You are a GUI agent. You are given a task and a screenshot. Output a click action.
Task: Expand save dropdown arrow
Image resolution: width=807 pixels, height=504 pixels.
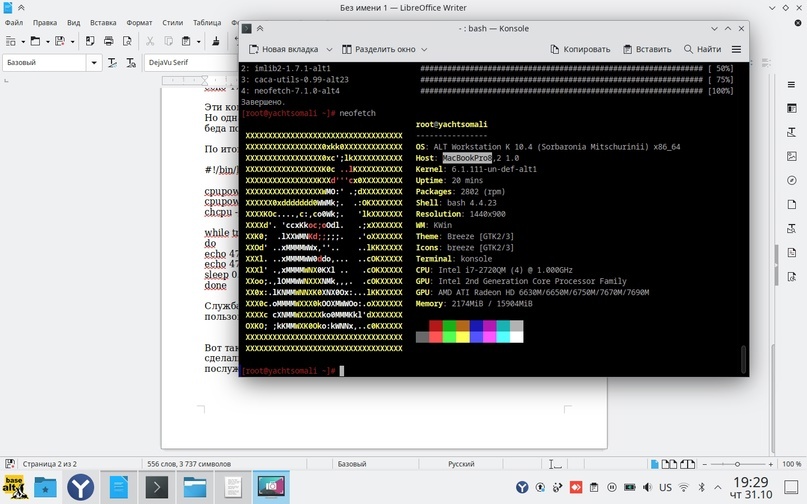72,42
